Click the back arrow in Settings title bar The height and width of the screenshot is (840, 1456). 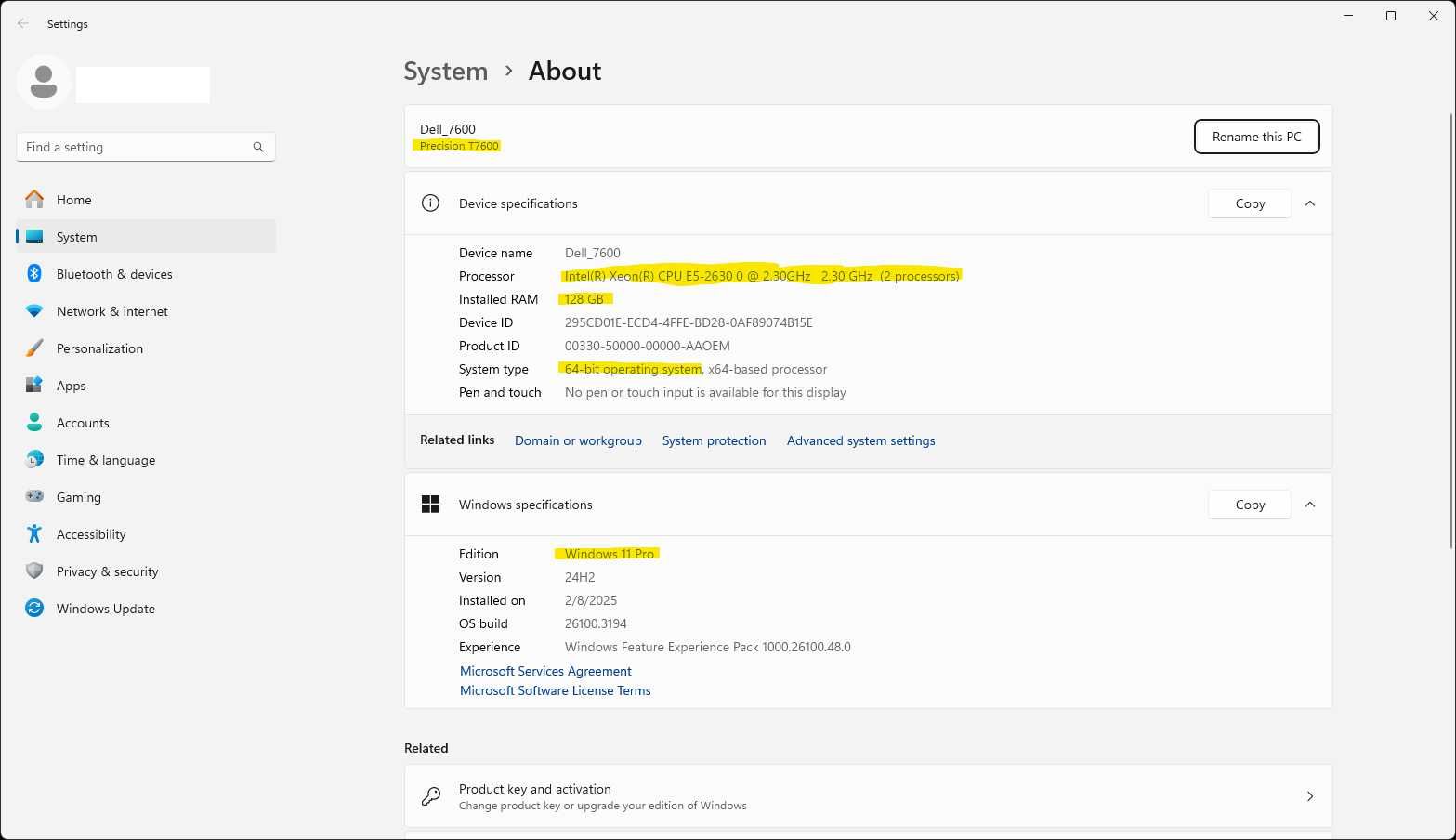click(x=23, y=23)
